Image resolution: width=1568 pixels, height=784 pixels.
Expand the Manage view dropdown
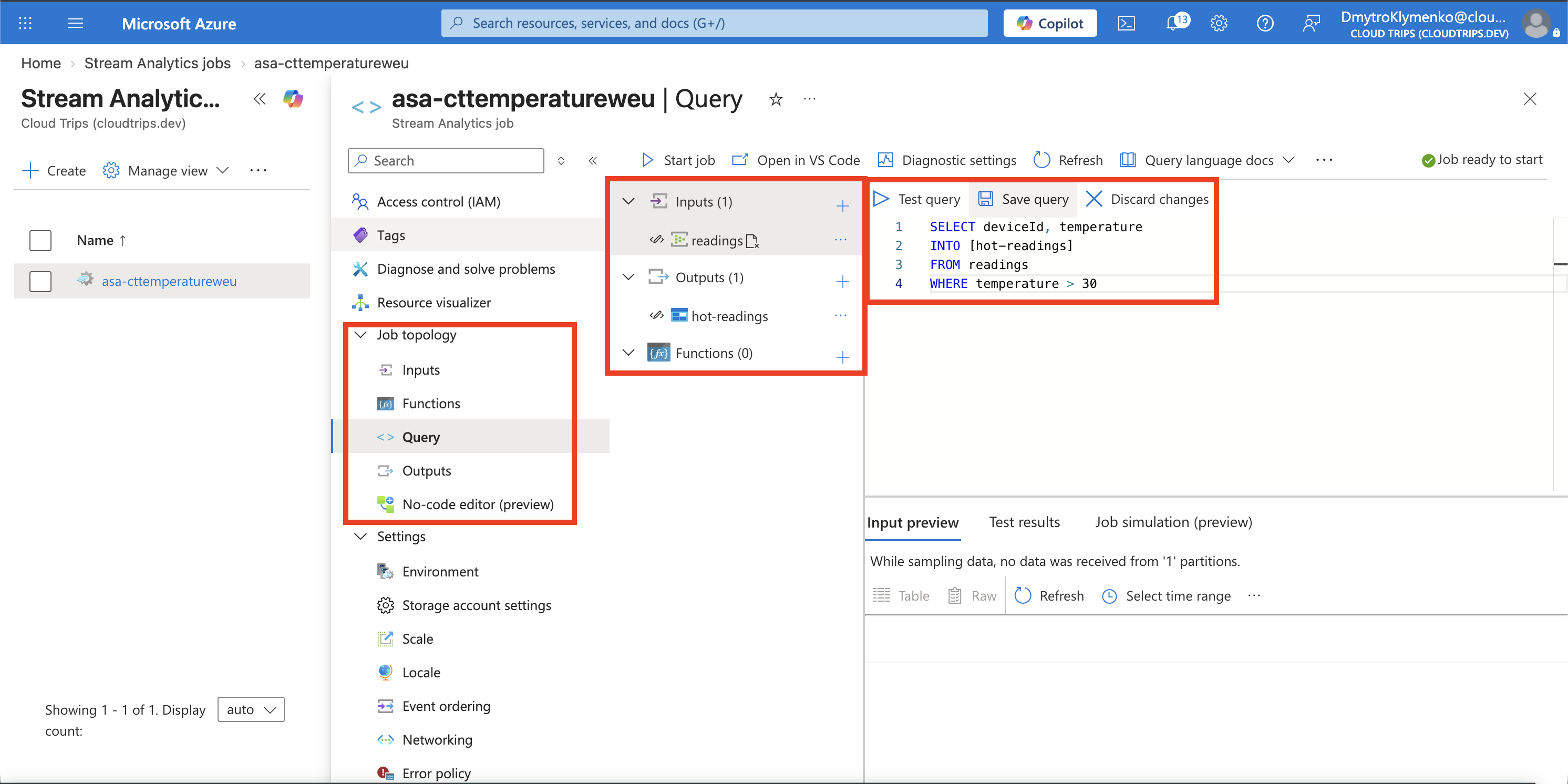click(x=166, y=170)
